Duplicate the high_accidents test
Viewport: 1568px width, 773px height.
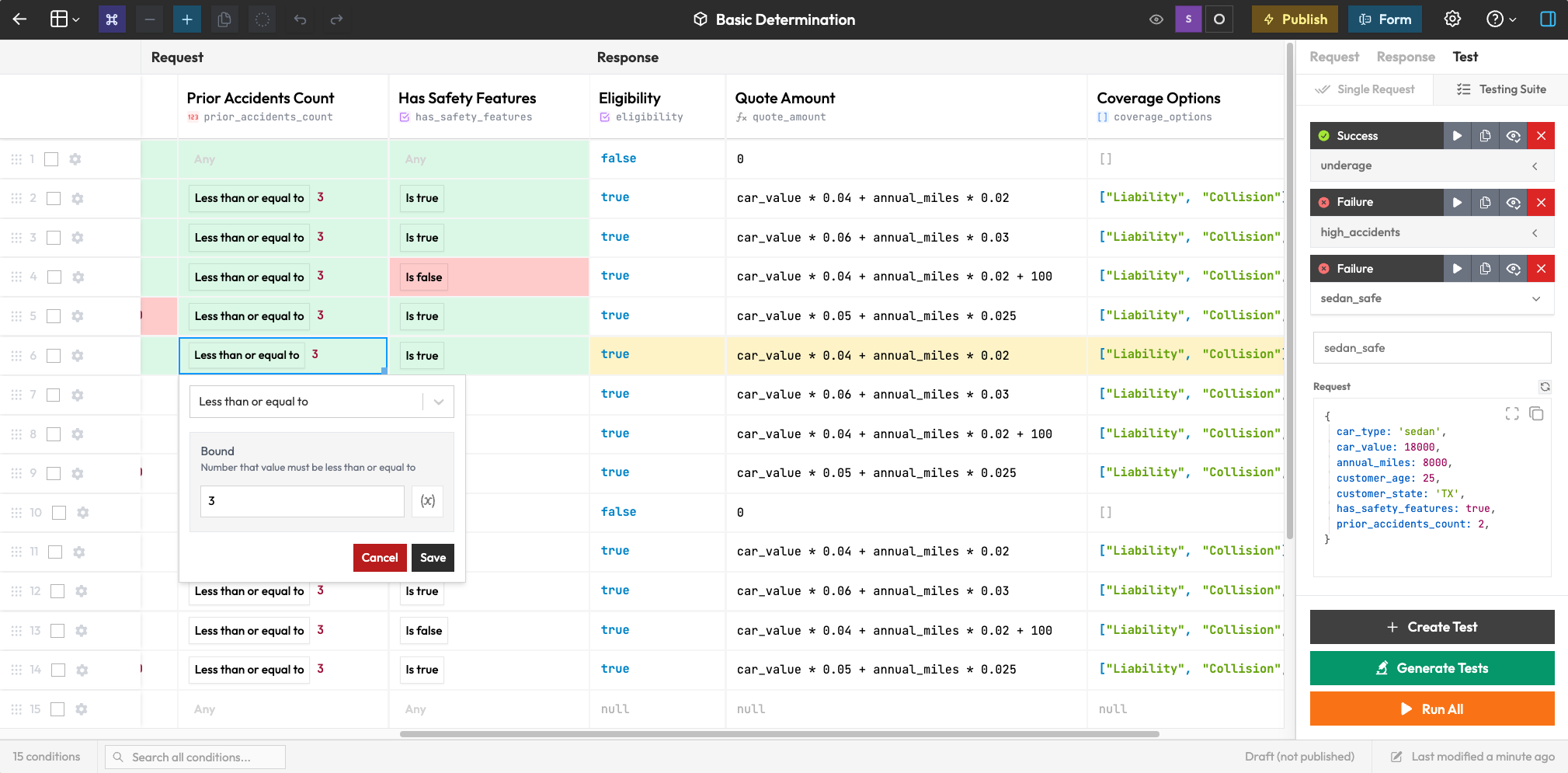[1485, 203]
